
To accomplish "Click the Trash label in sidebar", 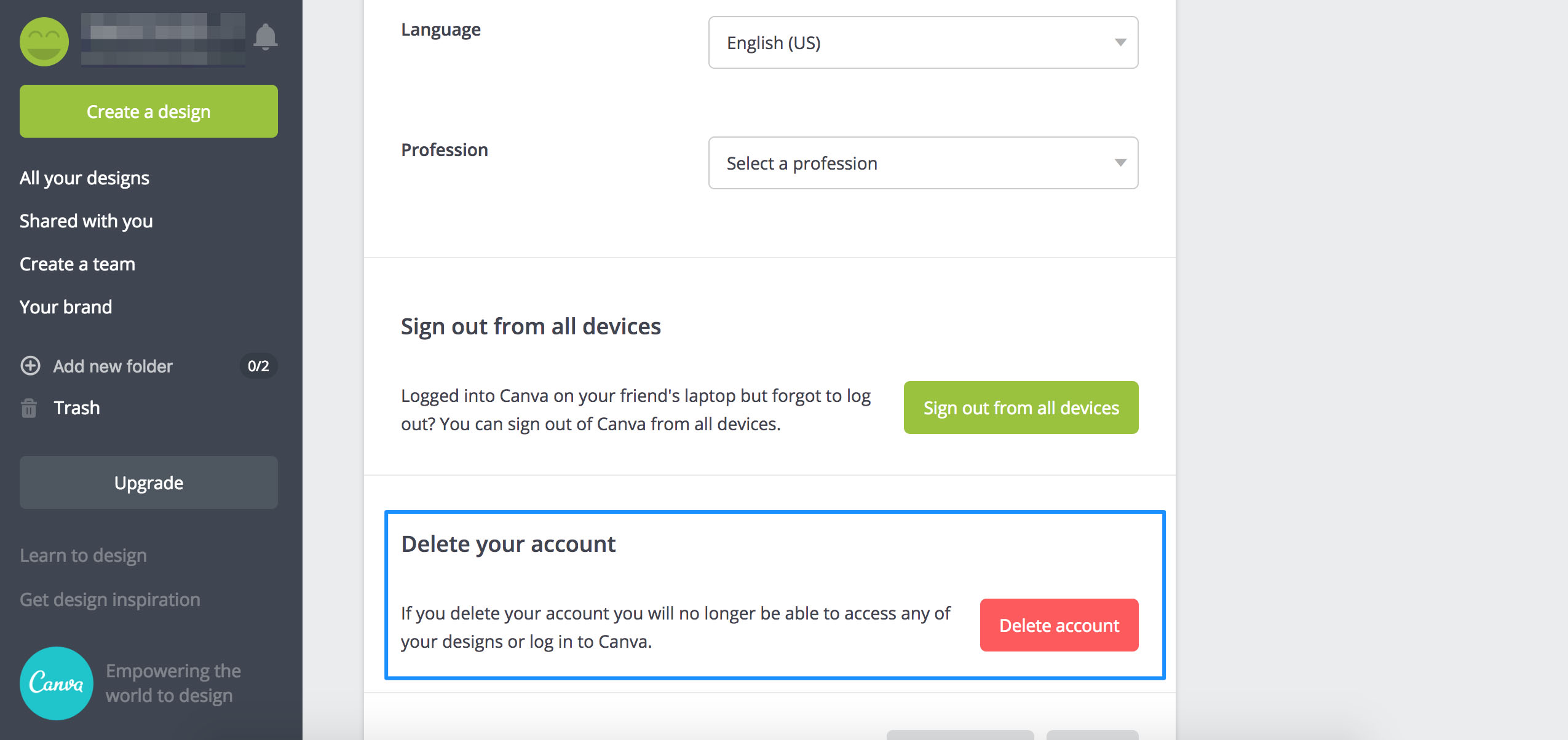I will coord(77,408).
